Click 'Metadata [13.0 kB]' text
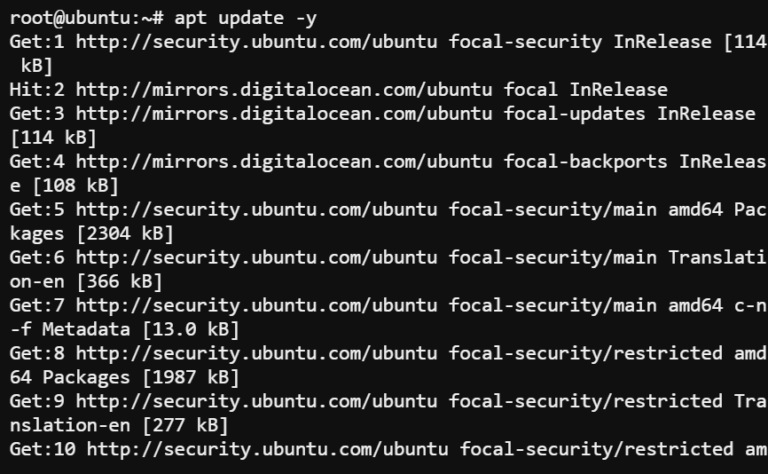 pos(141,330)
